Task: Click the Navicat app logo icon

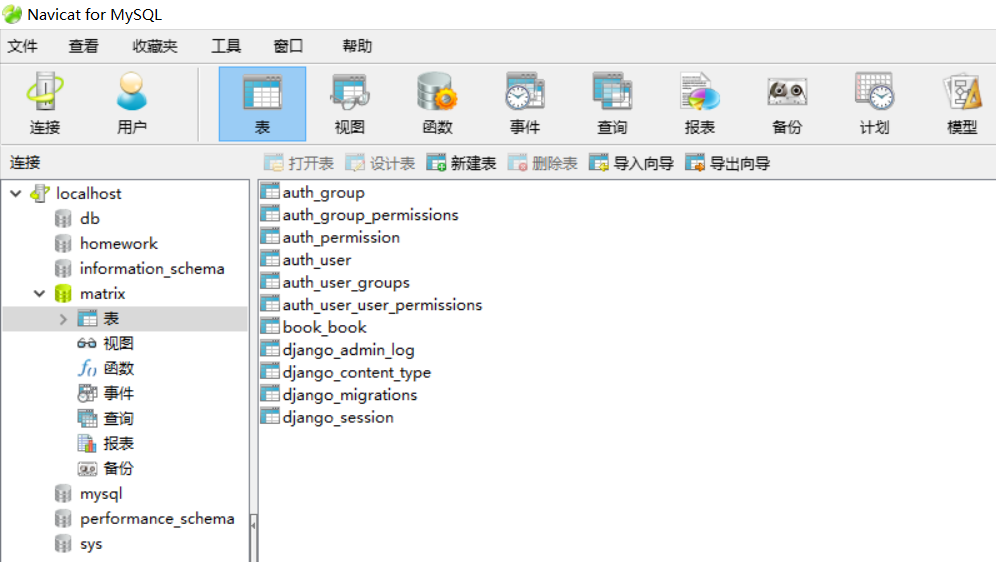Action: coord(12,14)
